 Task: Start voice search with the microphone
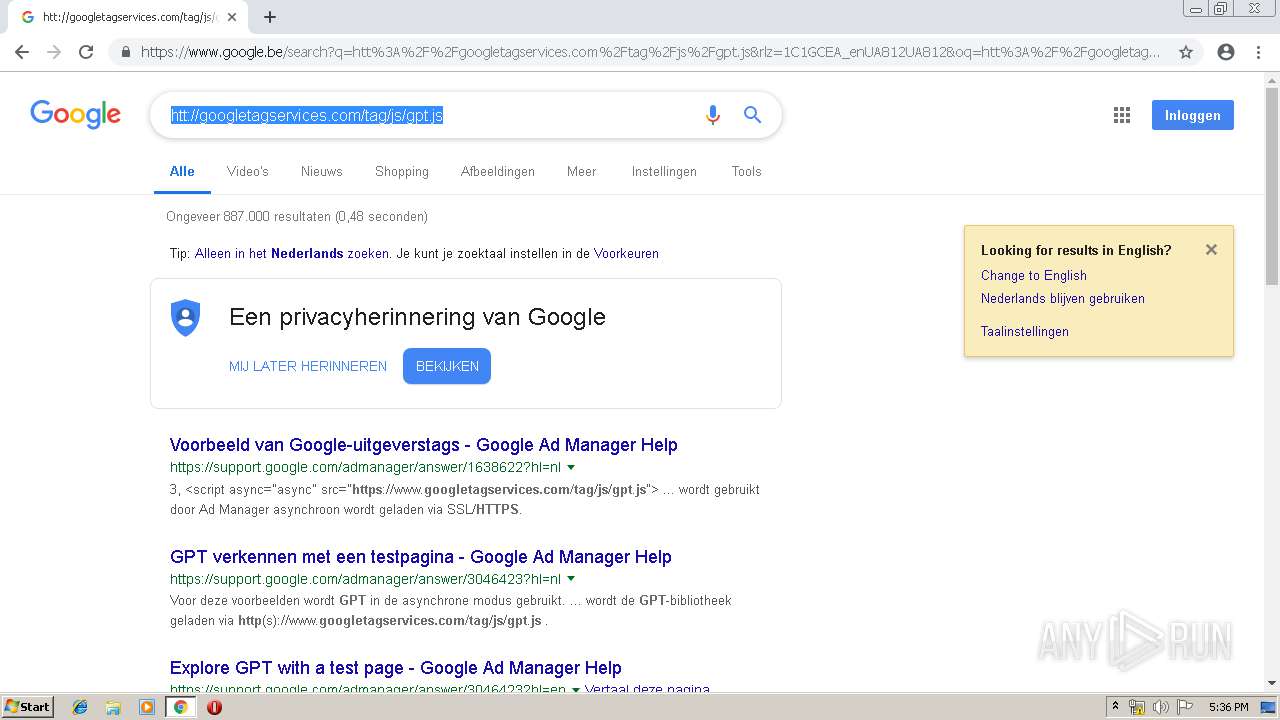713,115
